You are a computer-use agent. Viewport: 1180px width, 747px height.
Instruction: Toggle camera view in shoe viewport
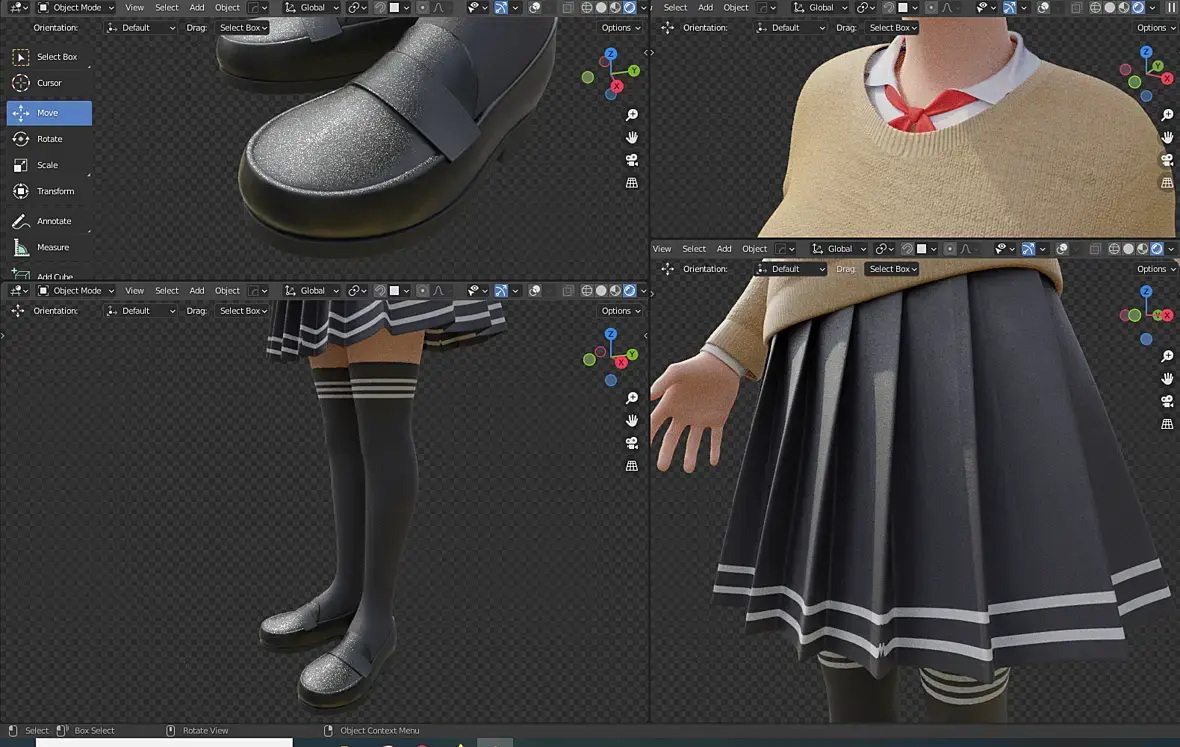coord(632,160)
